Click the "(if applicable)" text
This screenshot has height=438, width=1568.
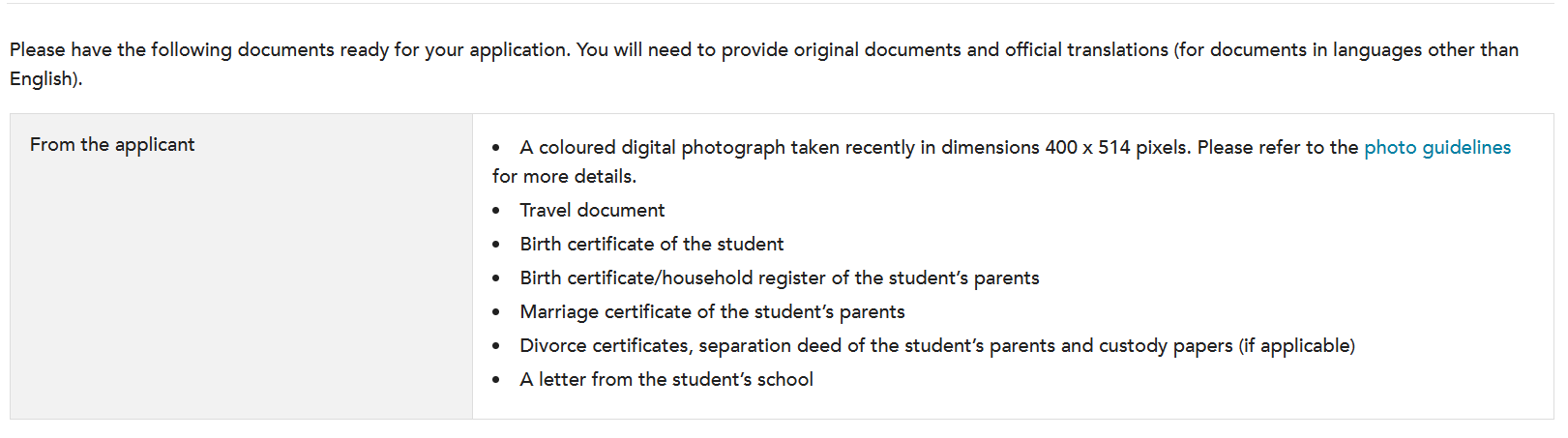tap(1297, 345)
